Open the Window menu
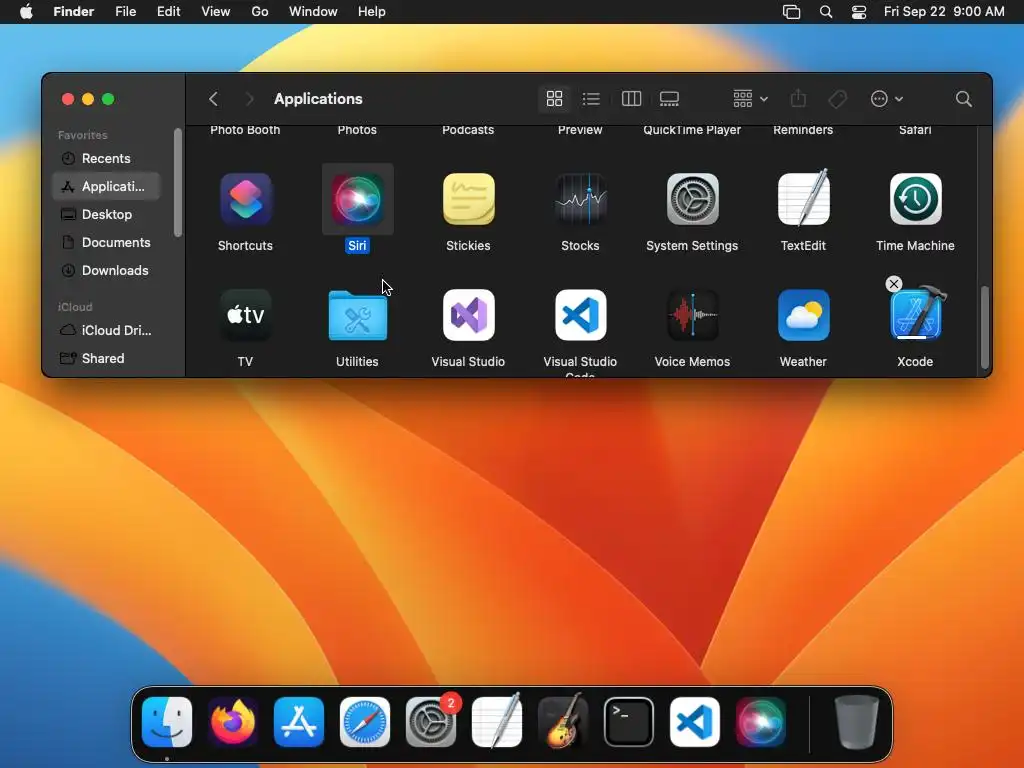1024x768 pixels. point(313,12)
